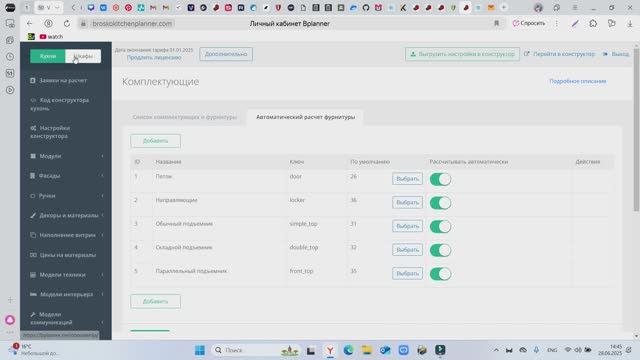Click the Выход logout link
640x360 pixels.
616,54
